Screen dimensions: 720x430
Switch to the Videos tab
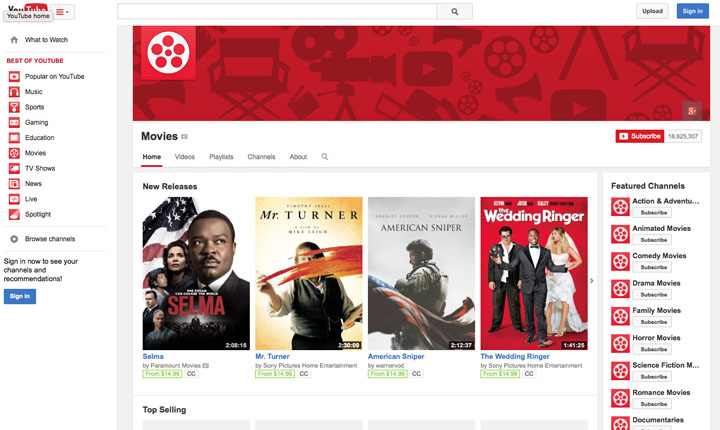pyautogui.click(x=185, y=158)
